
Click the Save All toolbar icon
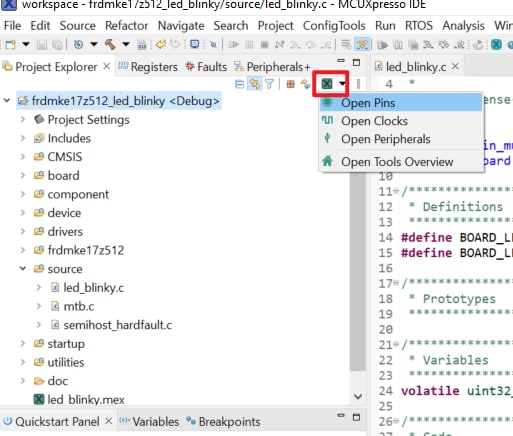click(x=57, y=44)
